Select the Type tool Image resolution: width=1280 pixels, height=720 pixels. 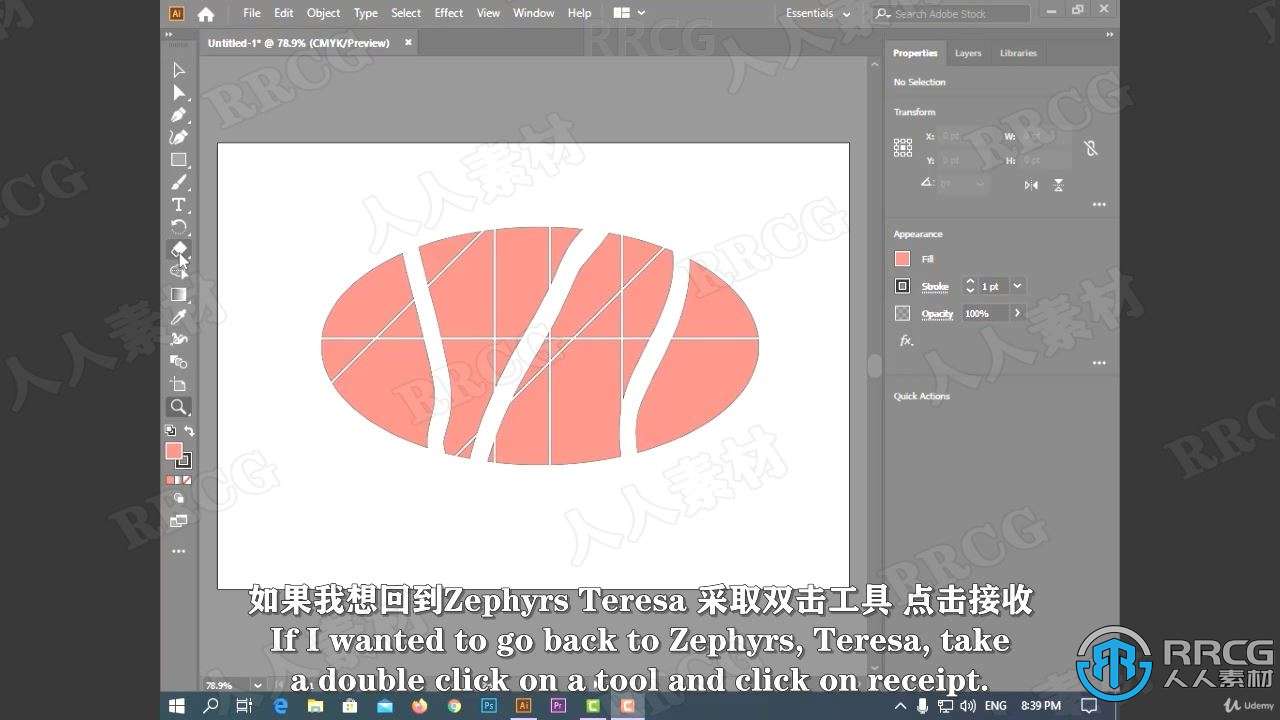178,205
